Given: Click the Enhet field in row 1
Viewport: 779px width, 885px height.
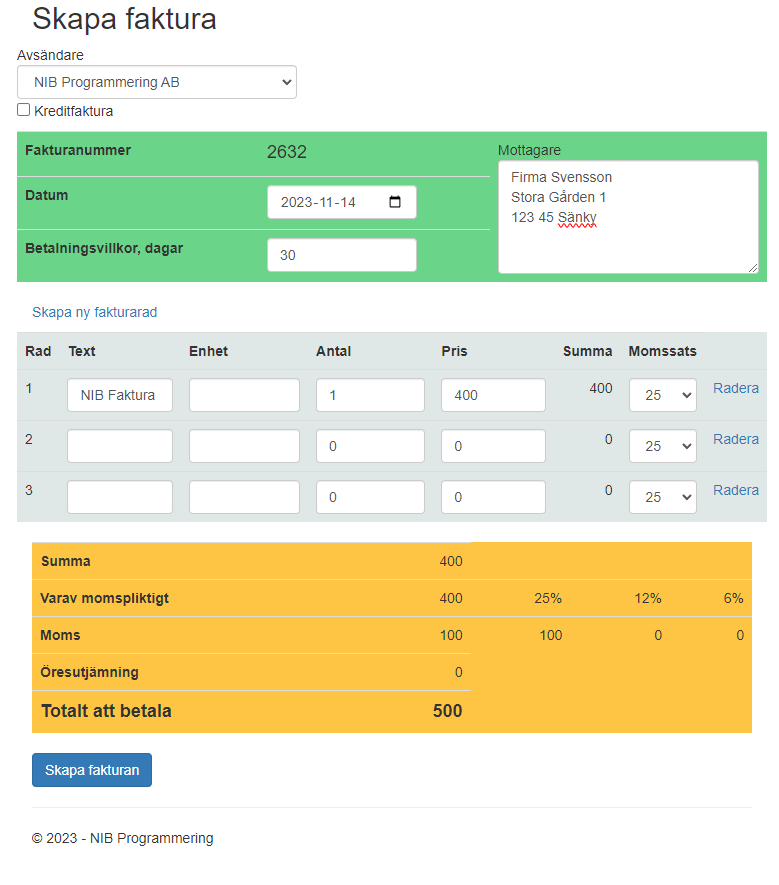Looking at the screenshot, I should 244,395.
